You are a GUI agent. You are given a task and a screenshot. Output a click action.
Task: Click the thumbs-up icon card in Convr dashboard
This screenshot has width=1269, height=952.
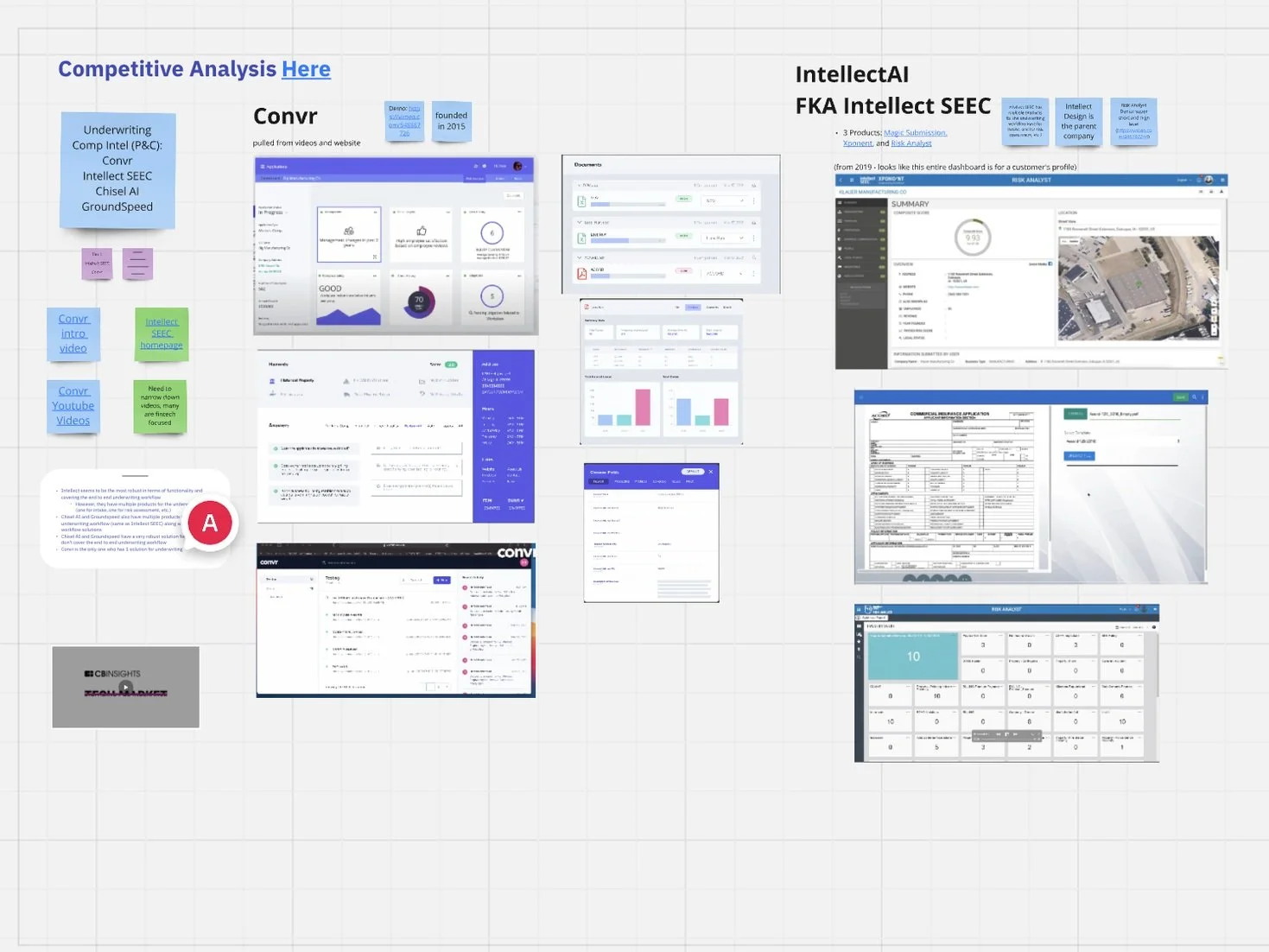tap(422, 233)
